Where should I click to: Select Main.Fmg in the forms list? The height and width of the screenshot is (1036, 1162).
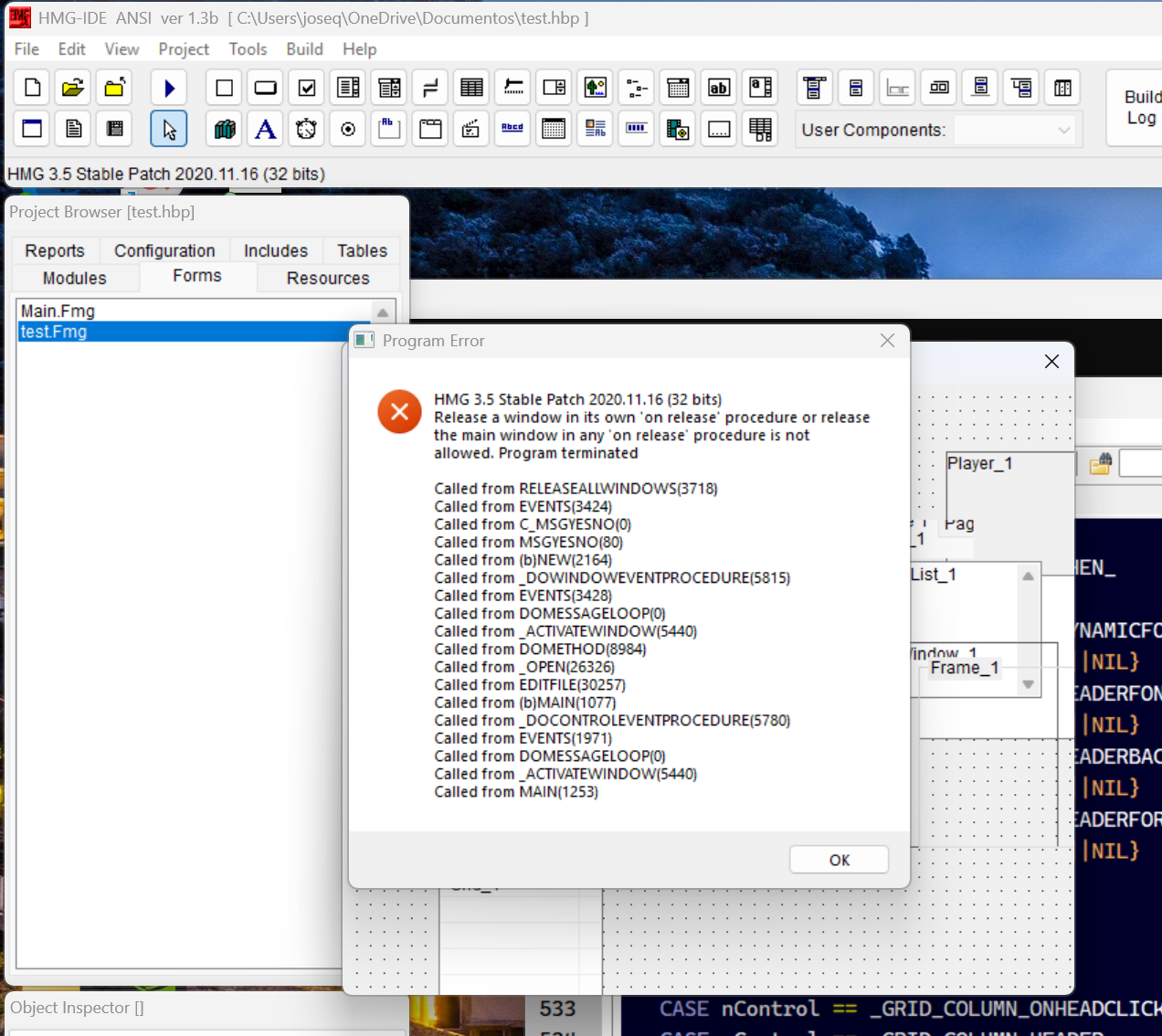click(x=58, y=311)
